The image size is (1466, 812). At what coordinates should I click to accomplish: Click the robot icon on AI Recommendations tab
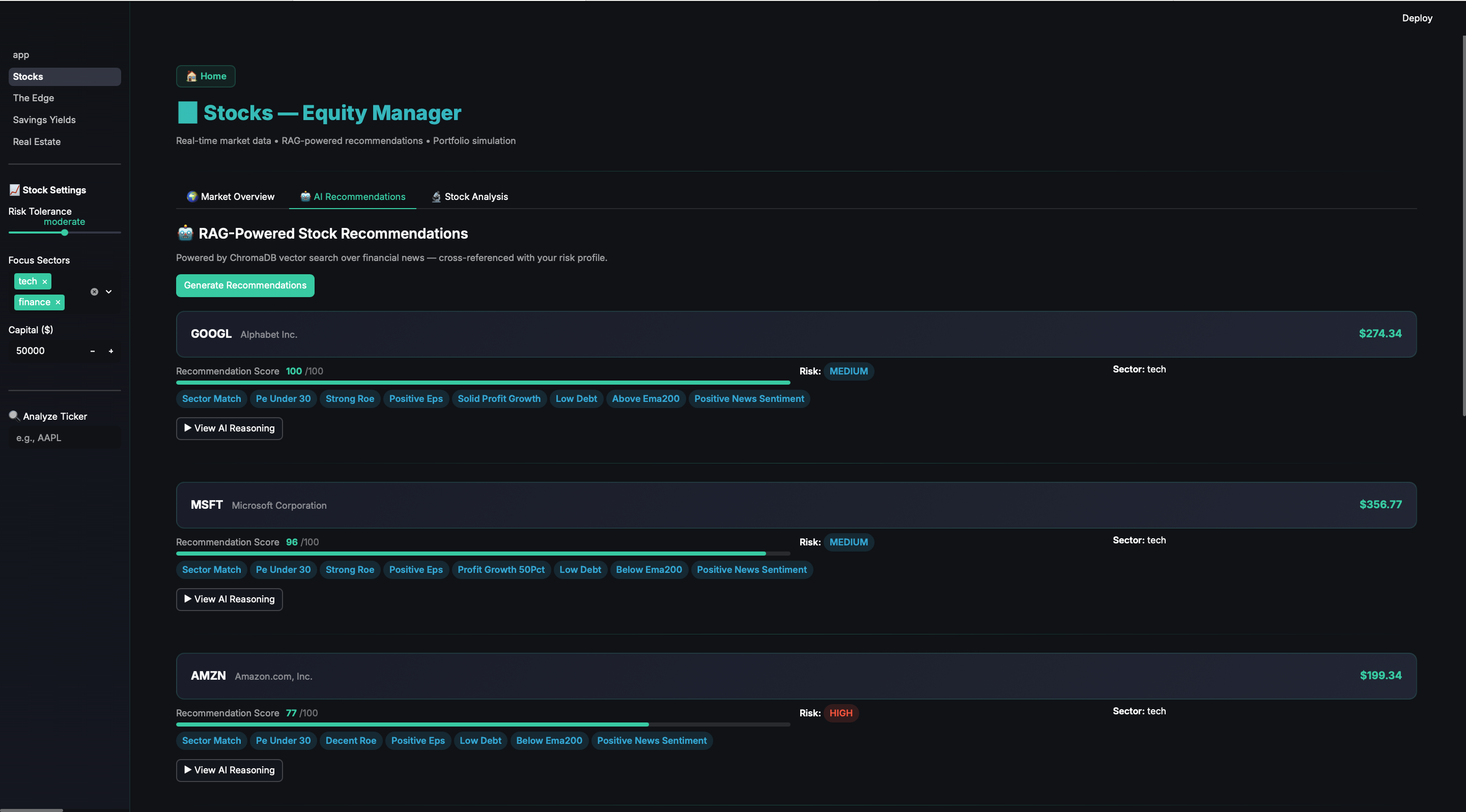[x=305, y=197]
